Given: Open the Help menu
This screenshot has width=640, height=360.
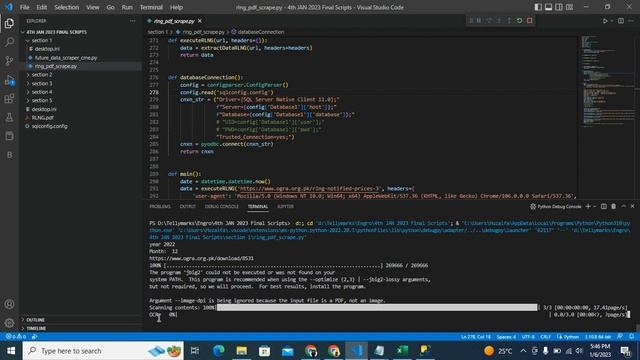Looking at the screenshot, I should click(x=176, y=7).
